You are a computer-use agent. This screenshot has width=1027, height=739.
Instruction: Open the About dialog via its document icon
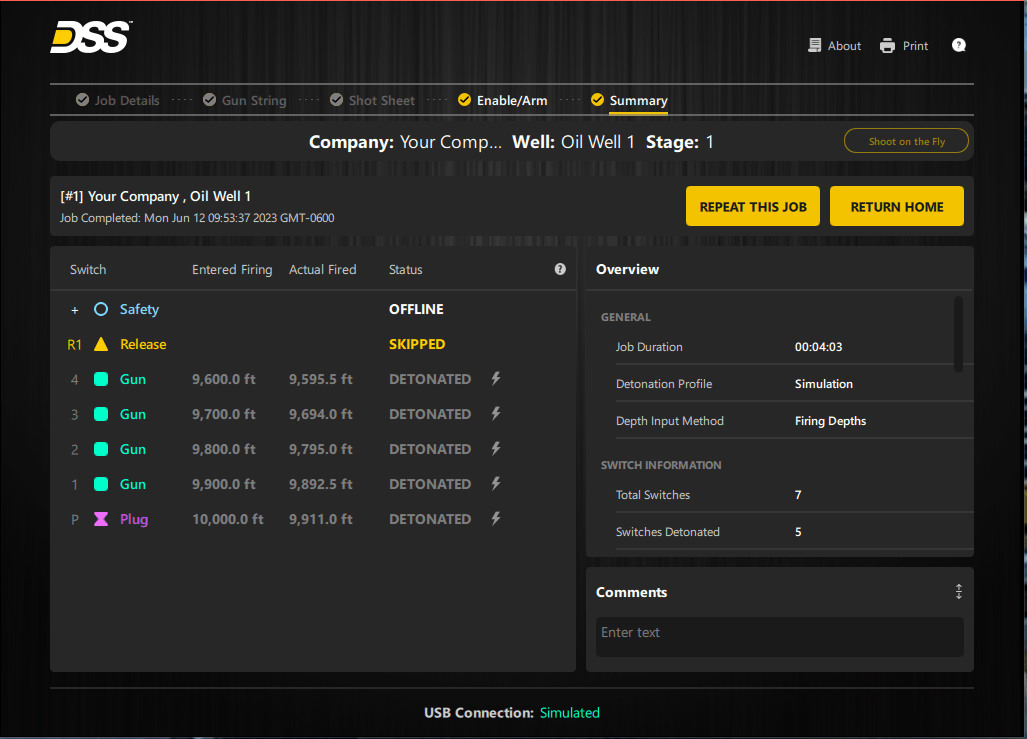pos(813,45)
